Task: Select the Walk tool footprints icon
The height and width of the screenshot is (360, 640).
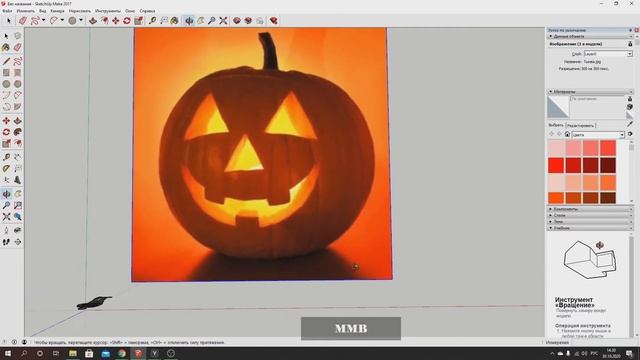Action: point(6,242)
